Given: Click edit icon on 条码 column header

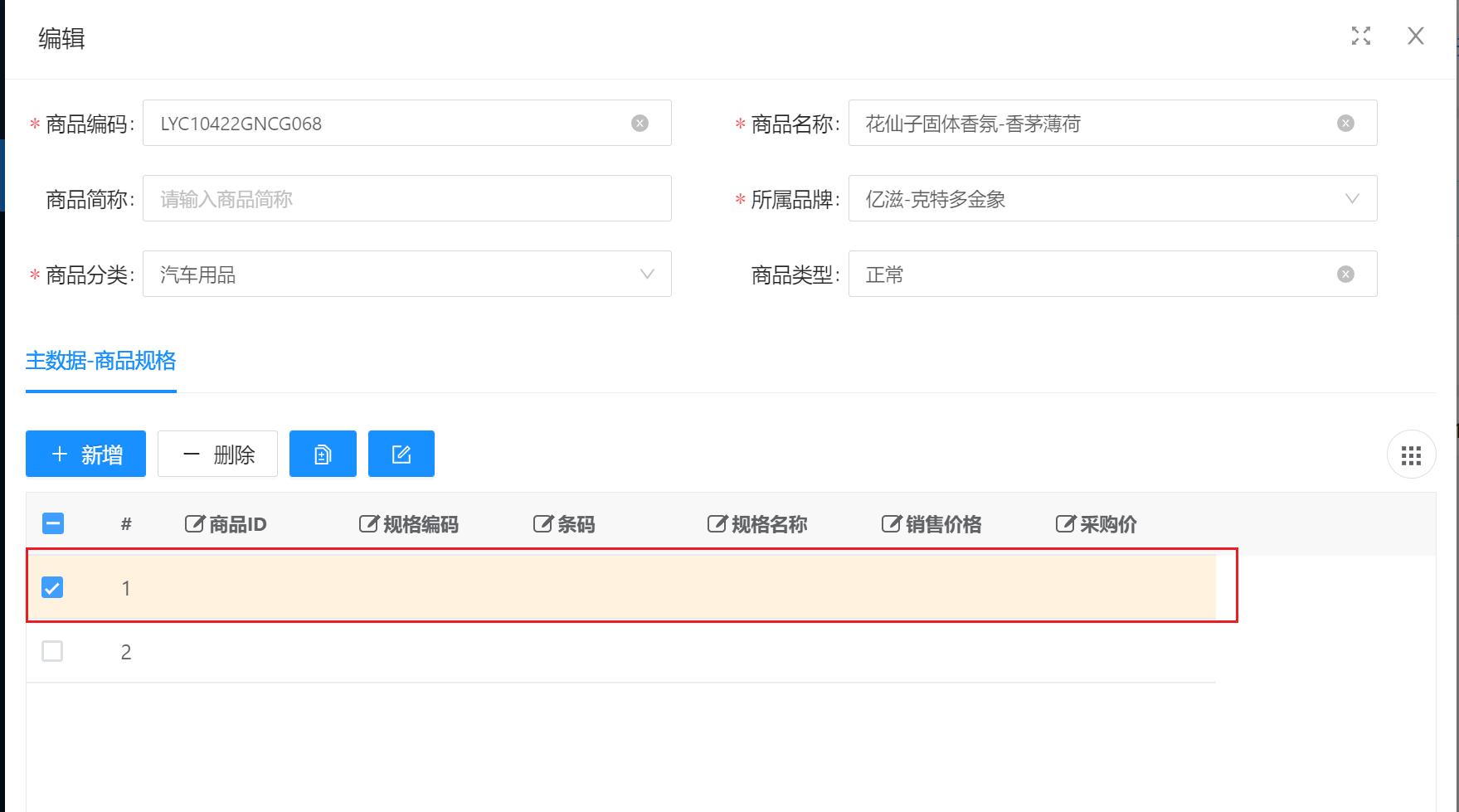Looking at the screenshot, I should [x=542, y=523].
